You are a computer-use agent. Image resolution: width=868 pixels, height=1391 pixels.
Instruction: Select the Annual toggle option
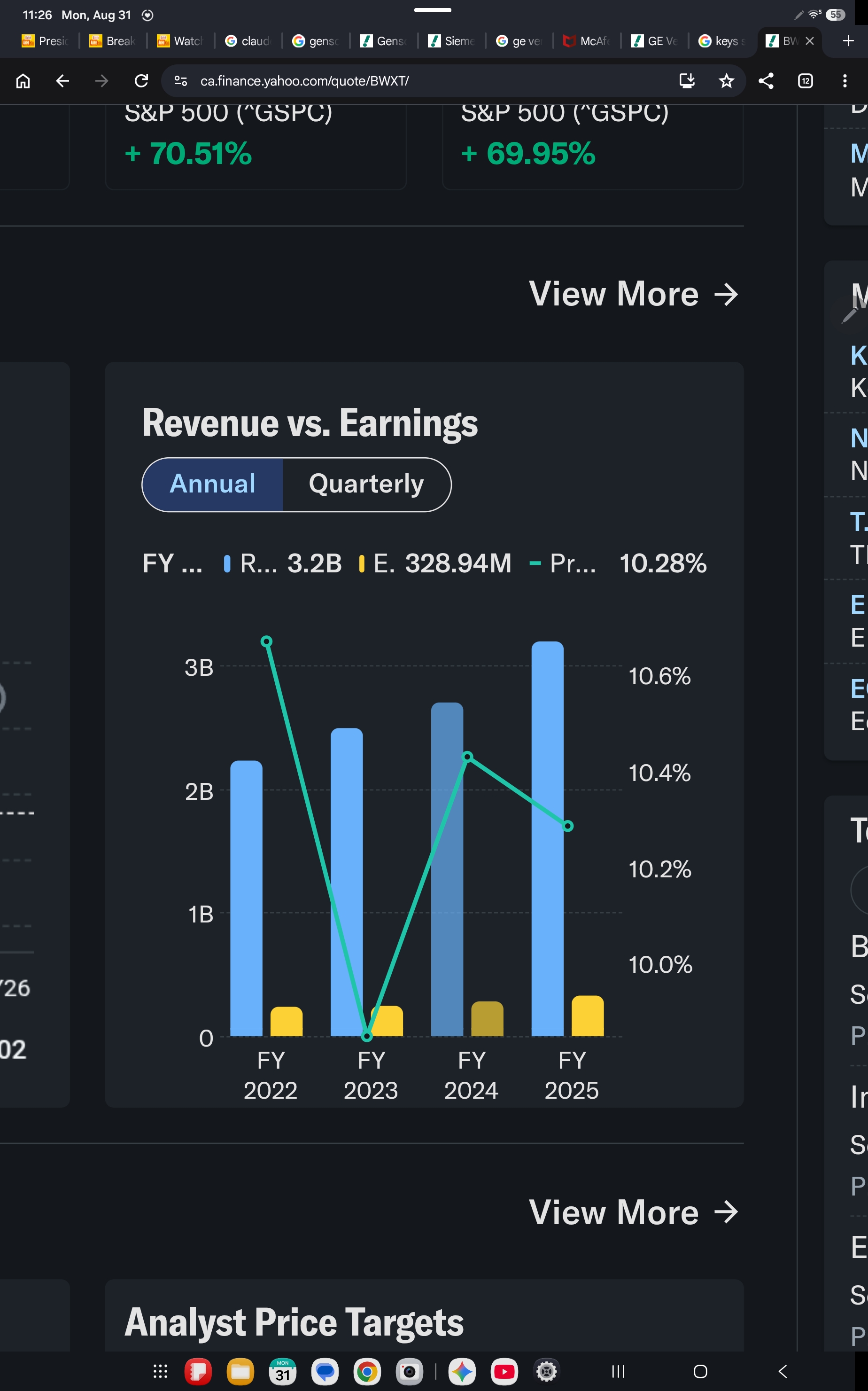coord(212,484)
